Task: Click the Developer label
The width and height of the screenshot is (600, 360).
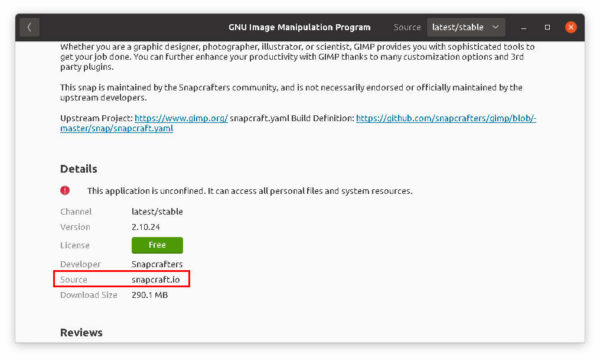Action: [80, 264]
